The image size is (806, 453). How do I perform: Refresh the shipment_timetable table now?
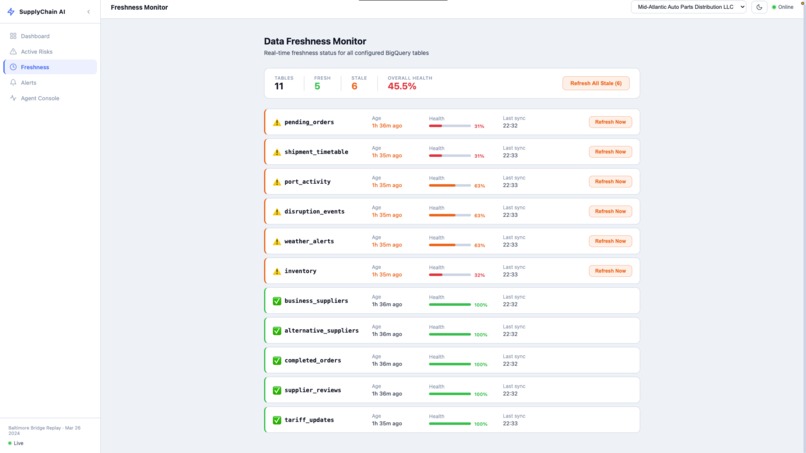pos(610,152)
